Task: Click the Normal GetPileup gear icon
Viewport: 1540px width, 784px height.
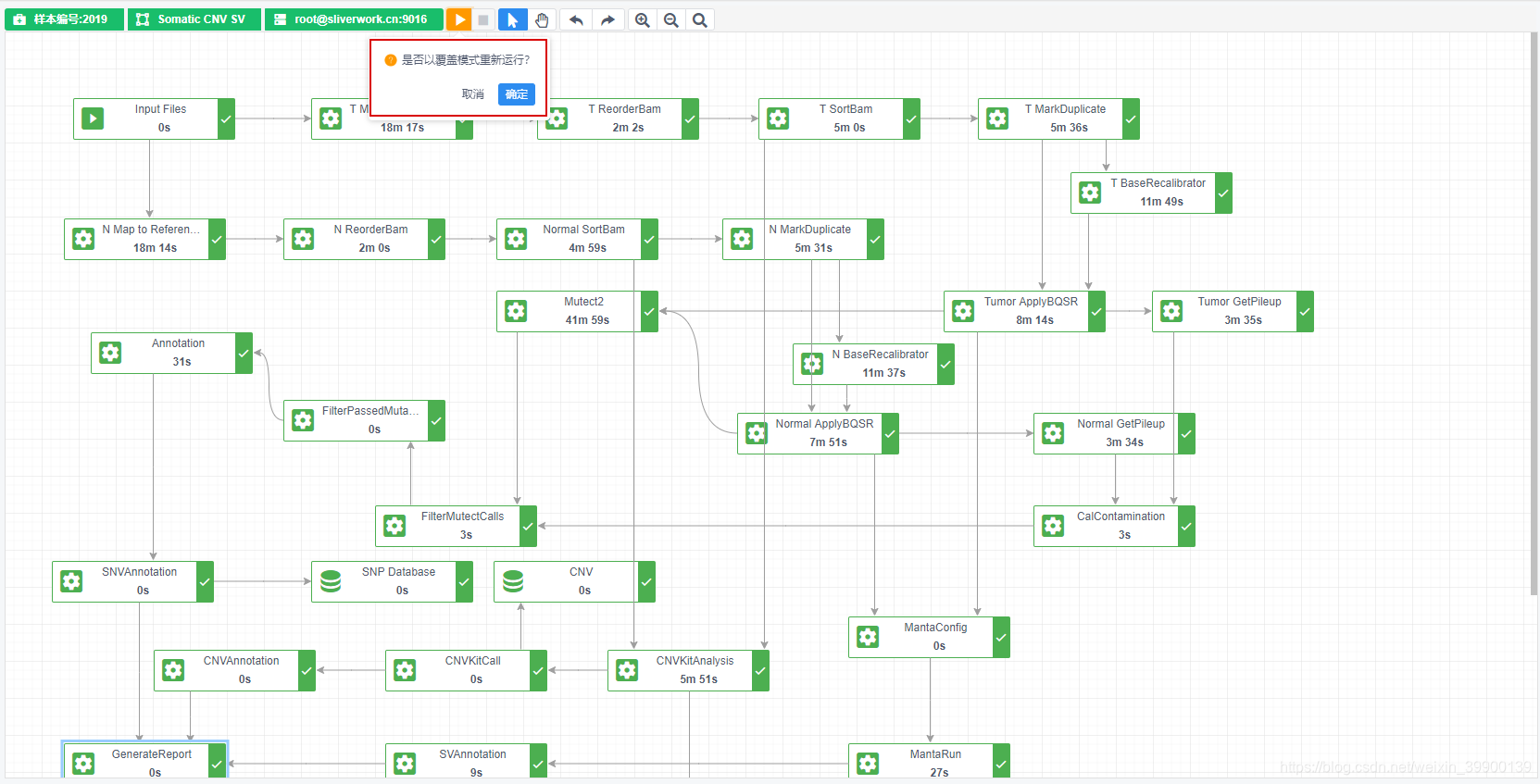Action: click(x=1053, y=433)
